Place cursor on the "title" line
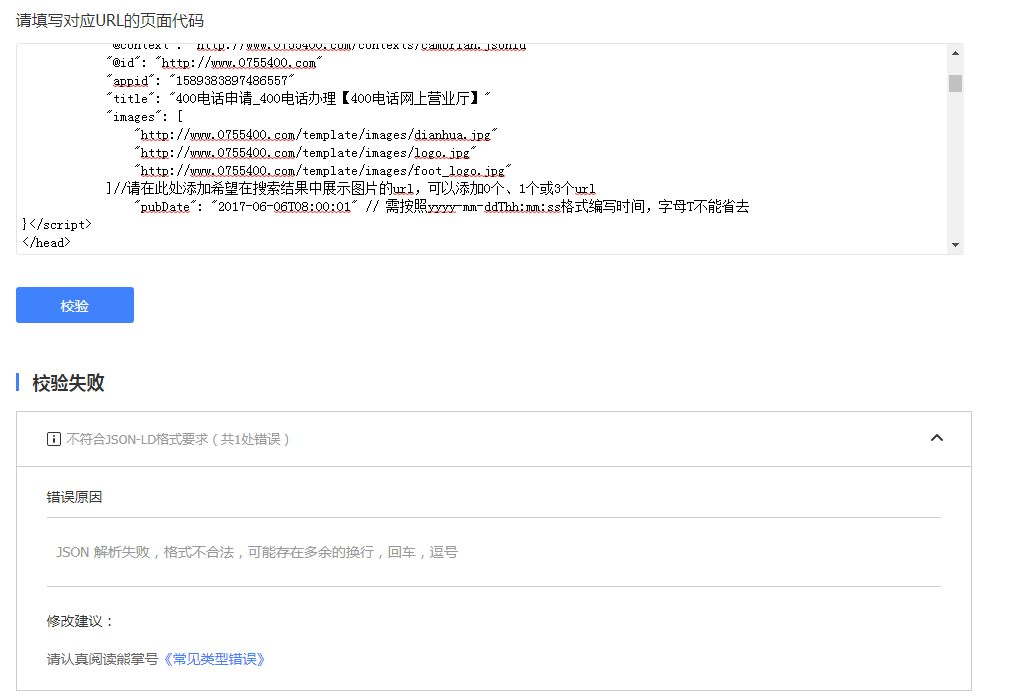The width and height of the screenshot is (1016, 700). pos(300,98)
